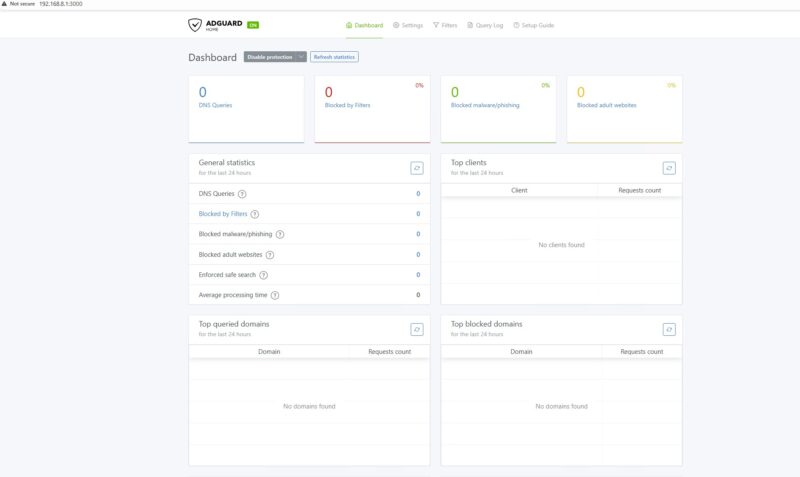Open the Setup Guide tab
This screenshot has height=477, width=800.
[533, 25]
